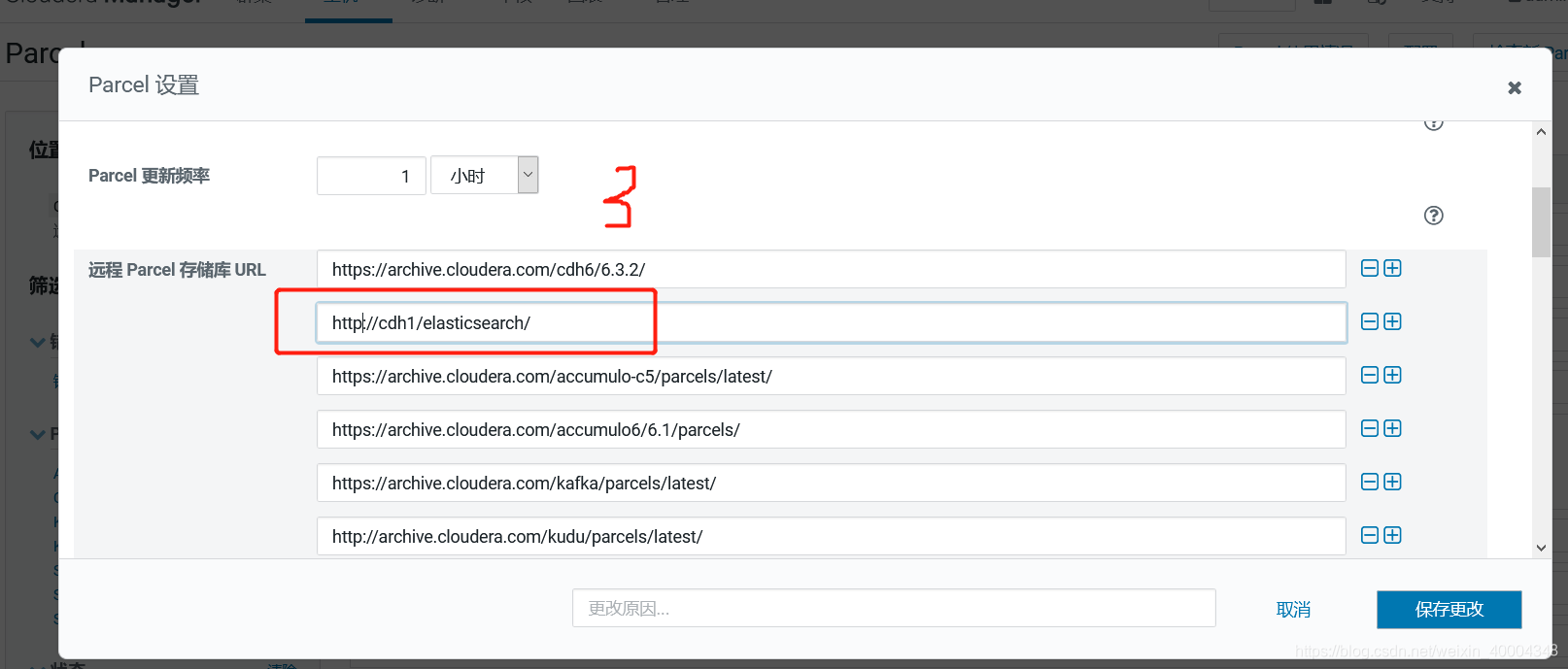Edit the kafka parcels latest URL field
1568x669 pixels.
[x=831, y=483]
